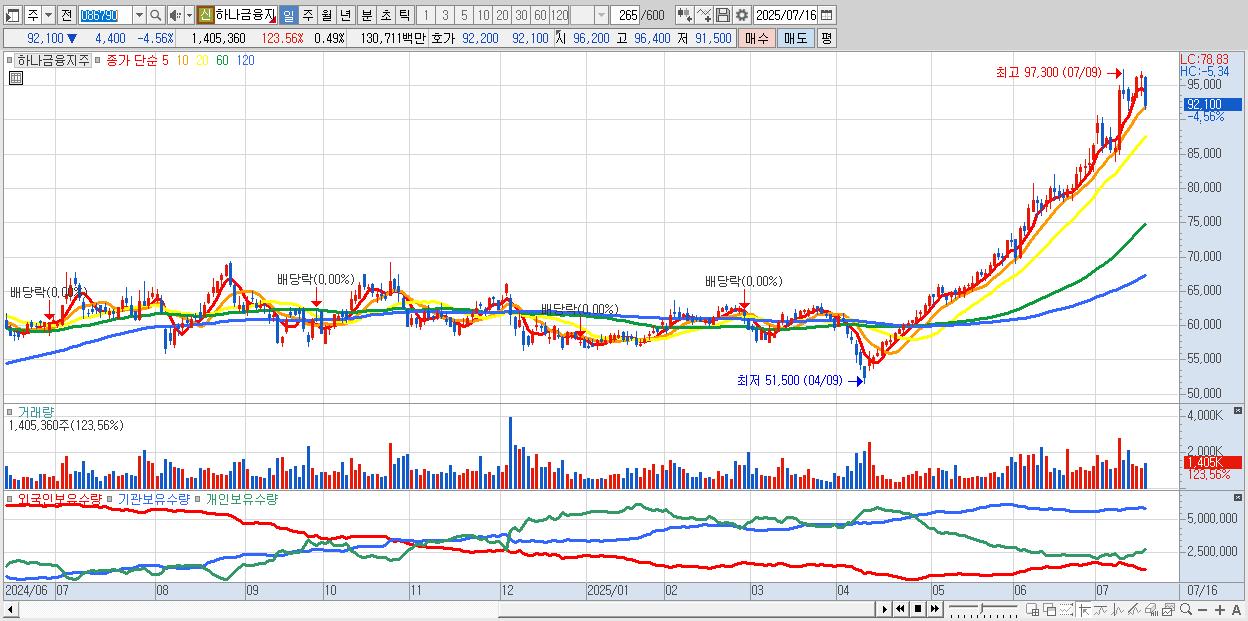Click the stop button in replay controls
The height and width of the screenshot is (621, 1248).
pos(918,609)
